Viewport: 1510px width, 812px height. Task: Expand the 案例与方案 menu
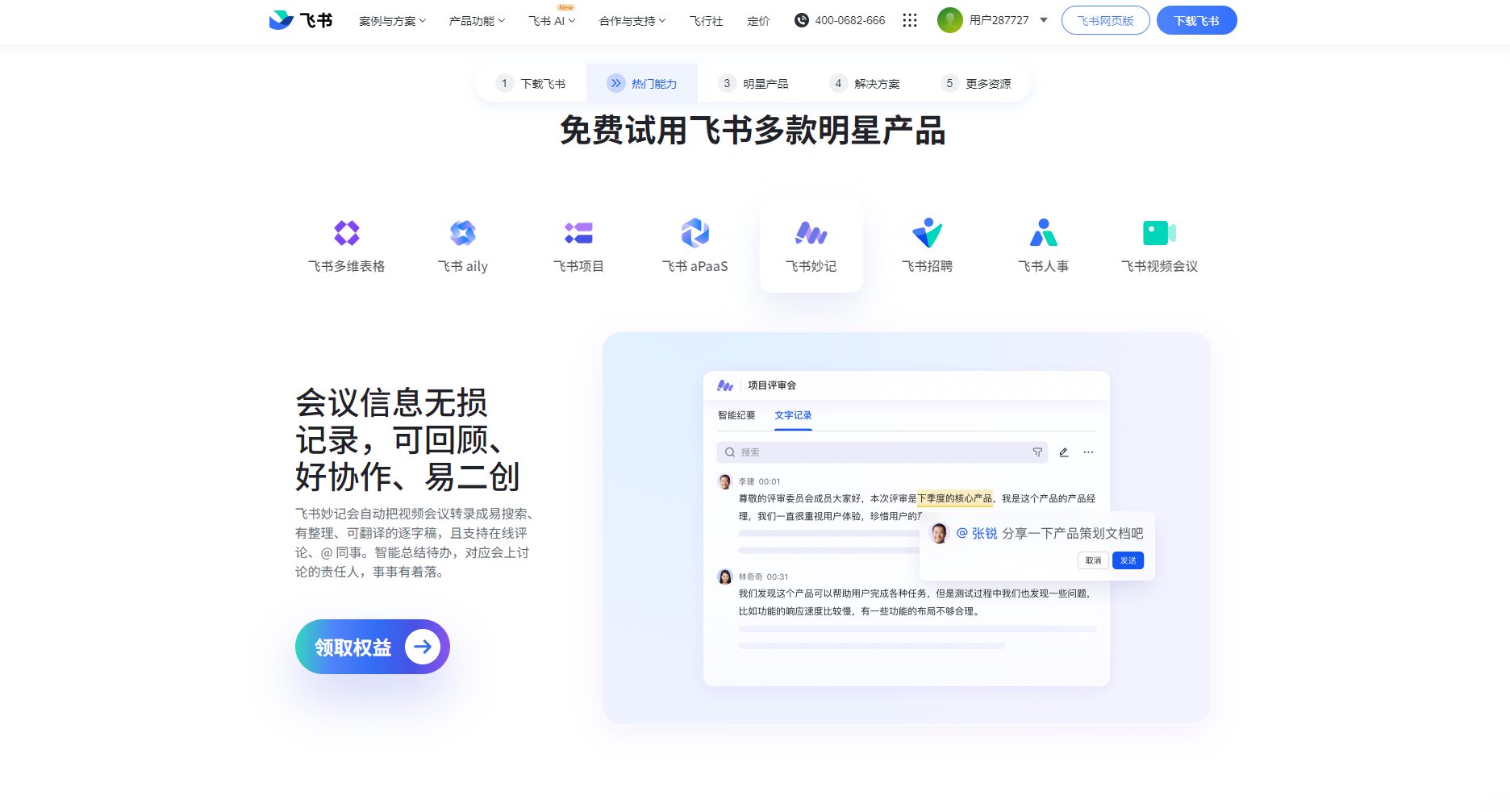coord(392,21)
